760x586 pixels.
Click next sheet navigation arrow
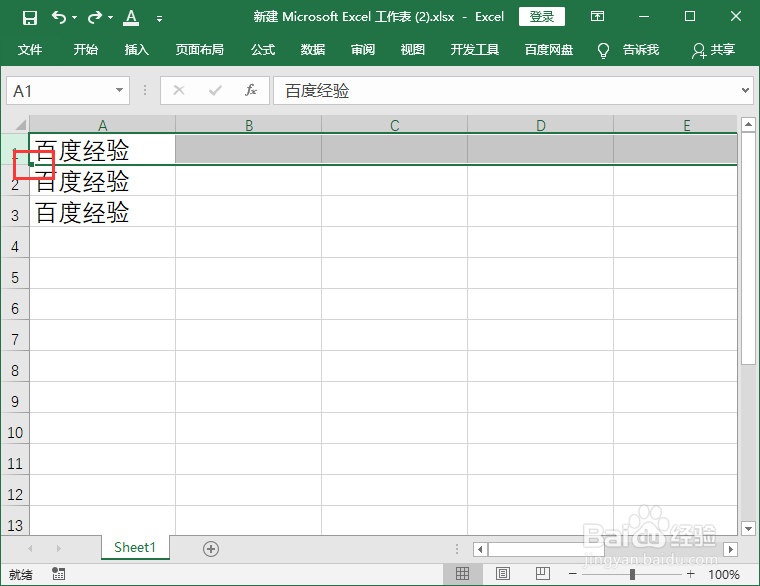pyautogui.click(x=58, y=548)
